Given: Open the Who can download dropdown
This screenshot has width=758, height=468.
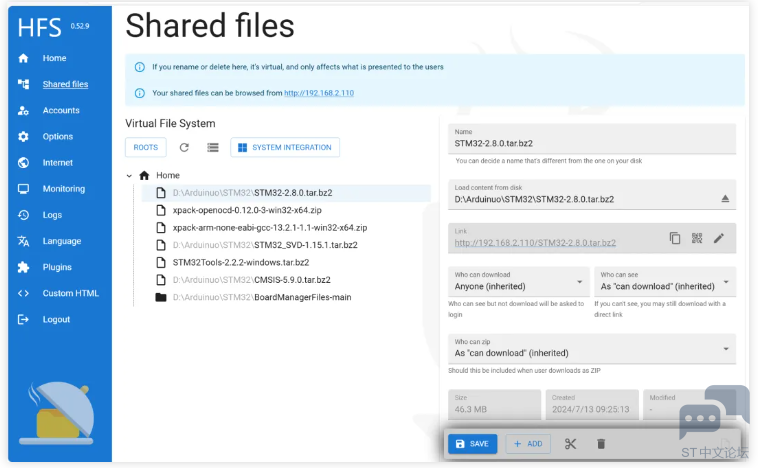Looking at the screenshot, I should 519,282.
